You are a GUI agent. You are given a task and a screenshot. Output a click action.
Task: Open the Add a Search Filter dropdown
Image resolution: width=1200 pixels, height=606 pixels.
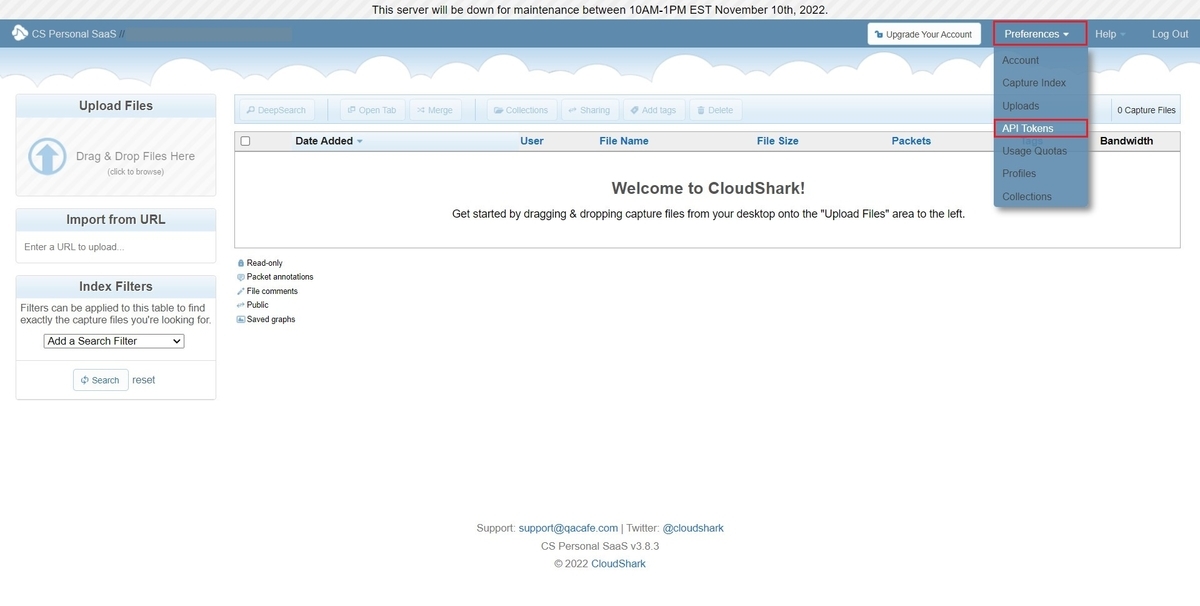point(113,340)
